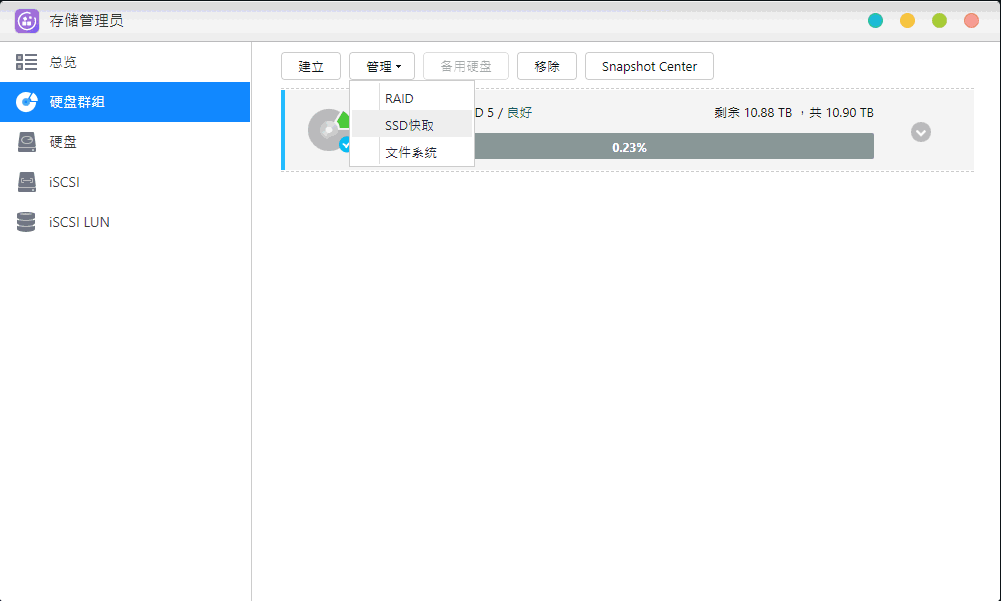Open Snapshot Center
This screenshot has height=601, width=1001.
click(649, 66)
